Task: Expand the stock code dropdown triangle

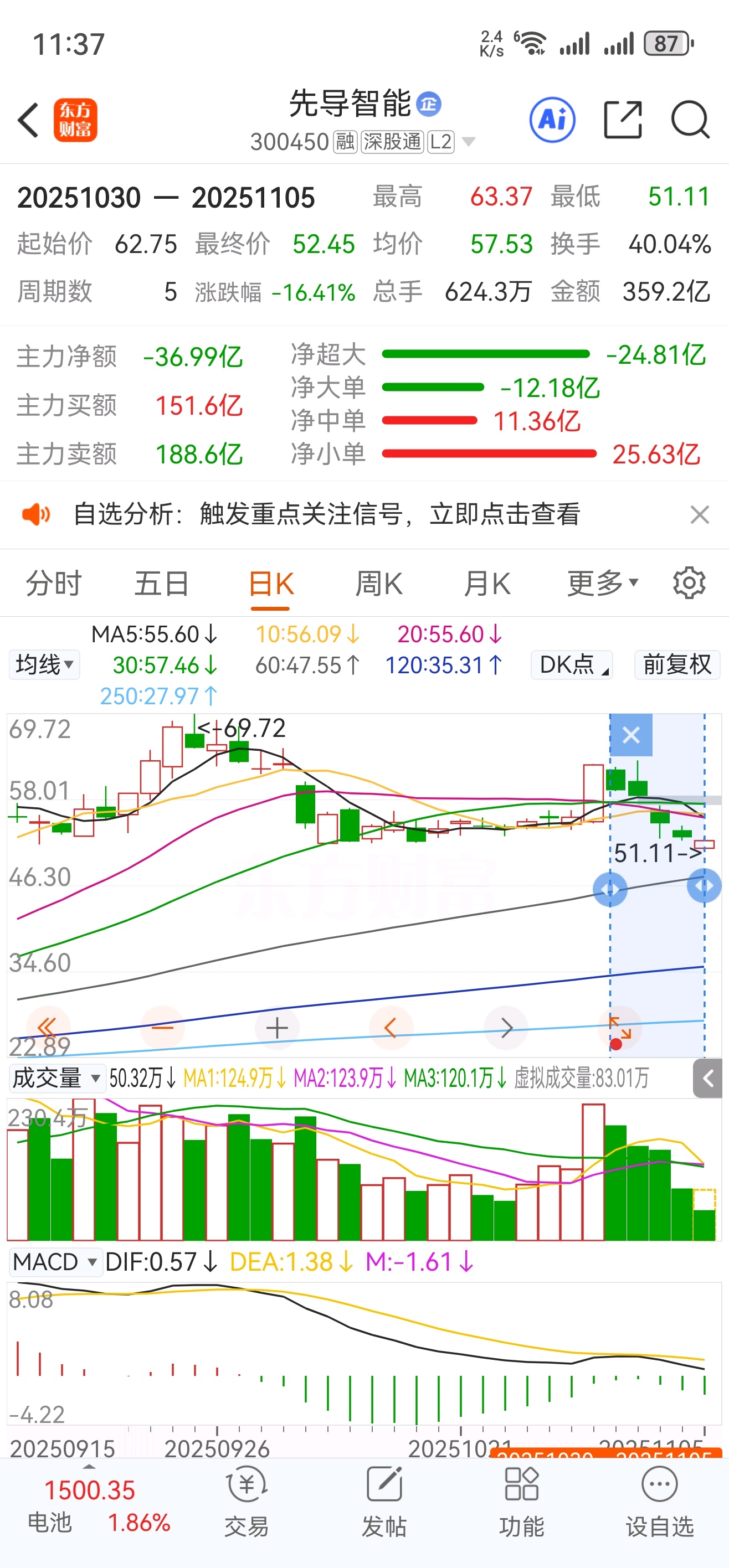Action: tap(468, 142)
